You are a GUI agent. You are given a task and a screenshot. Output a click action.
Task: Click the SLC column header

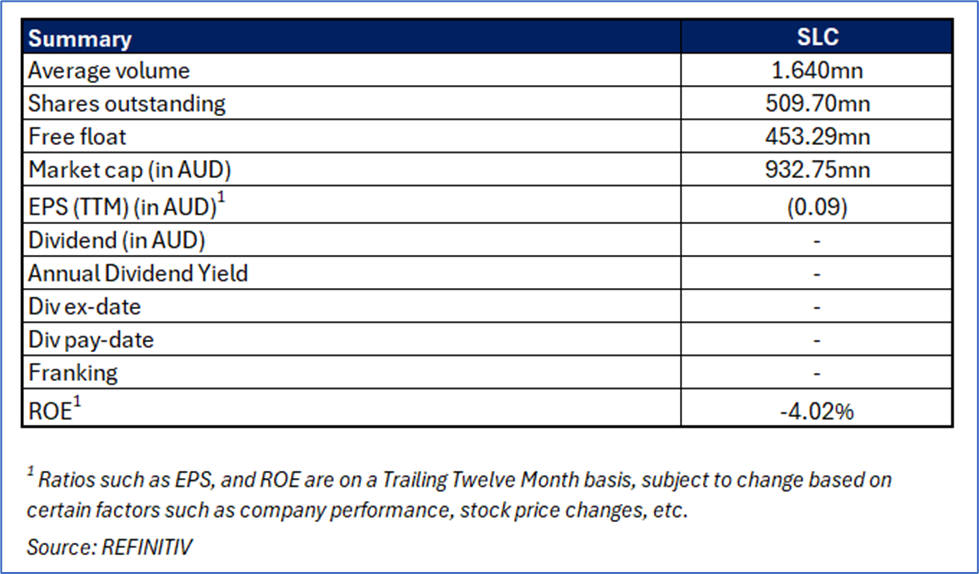click(x=817, y=39)
